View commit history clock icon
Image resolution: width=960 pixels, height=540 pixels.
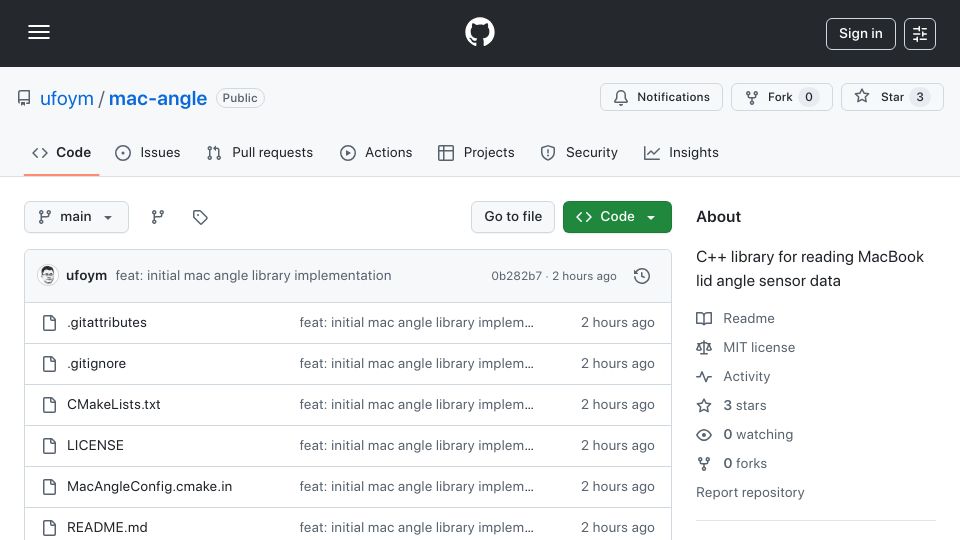(x=642, y=276)
